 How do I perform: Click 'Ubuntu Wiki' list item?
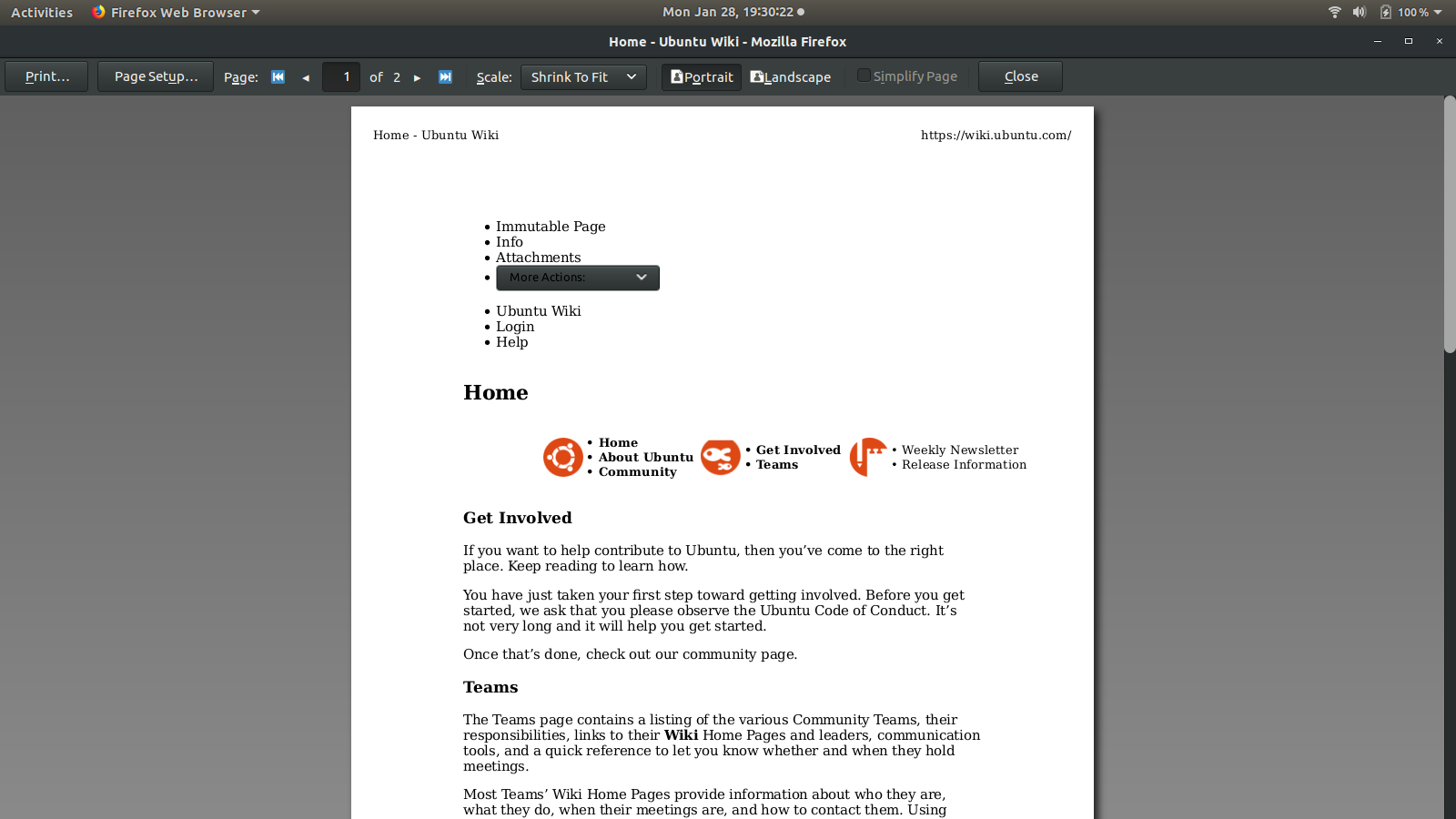pos(539,311)
